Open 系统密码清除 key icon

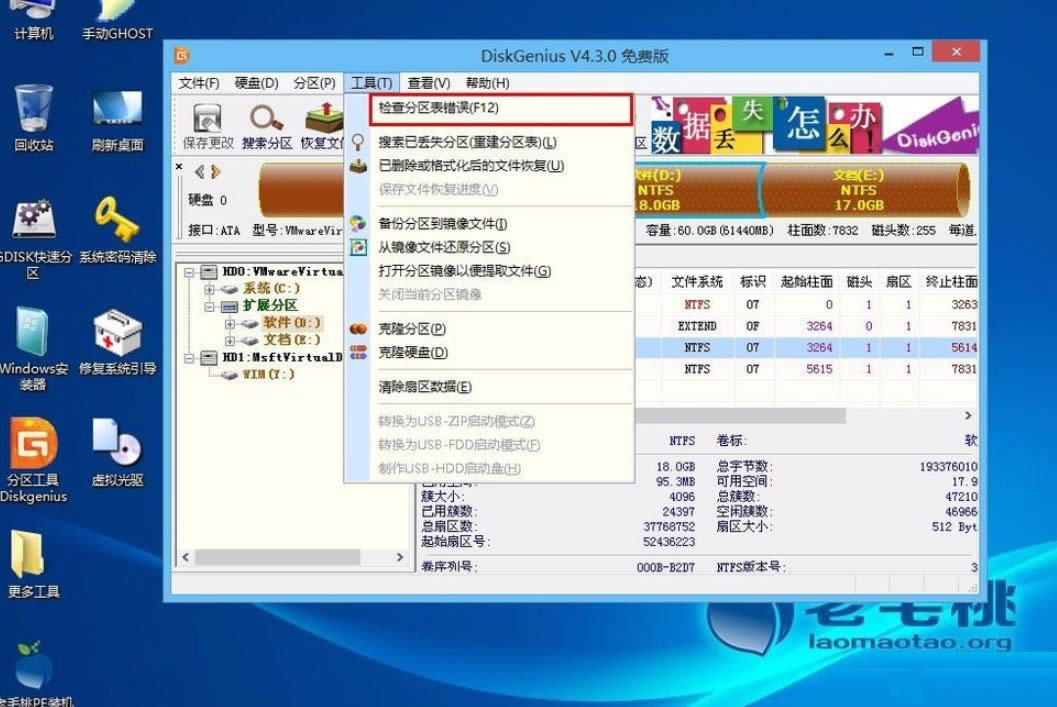click(x=117, y=229)
